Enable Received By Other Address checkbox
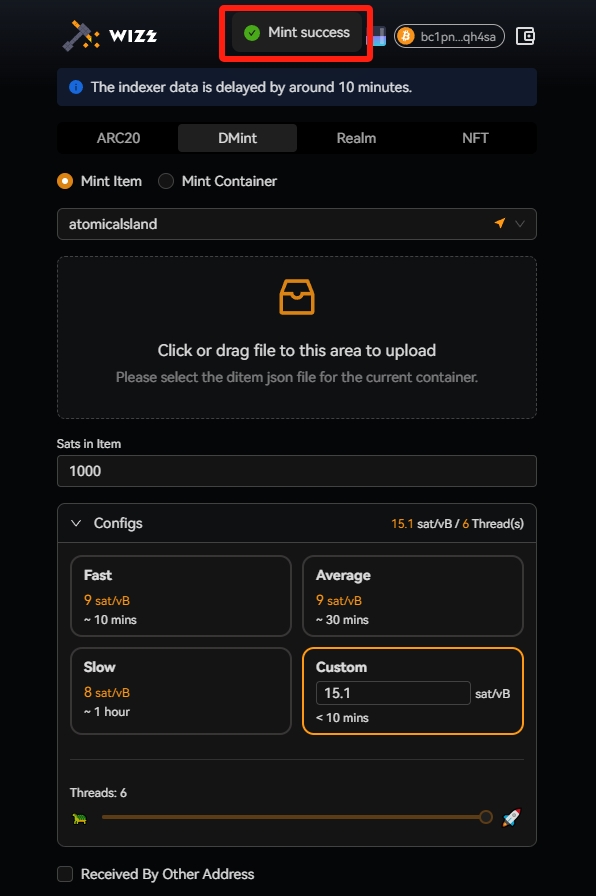 [65, 874]
